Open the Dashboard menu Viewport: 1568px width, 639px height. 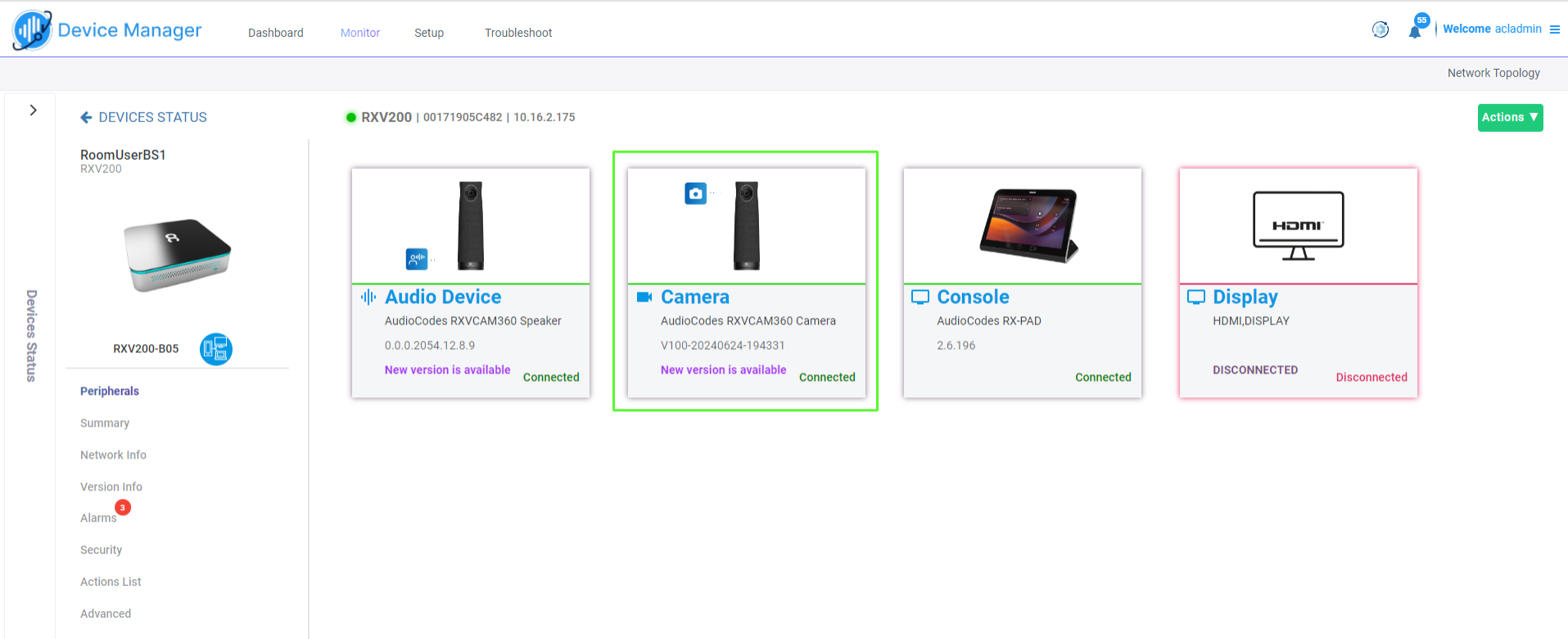coord(276,33)
